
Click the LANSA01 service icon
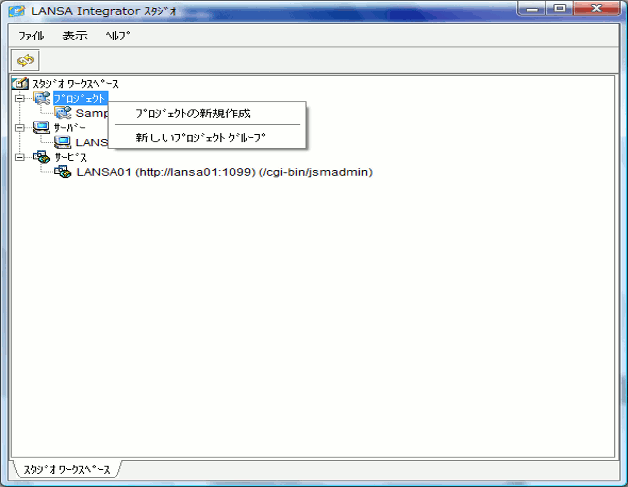63,172
